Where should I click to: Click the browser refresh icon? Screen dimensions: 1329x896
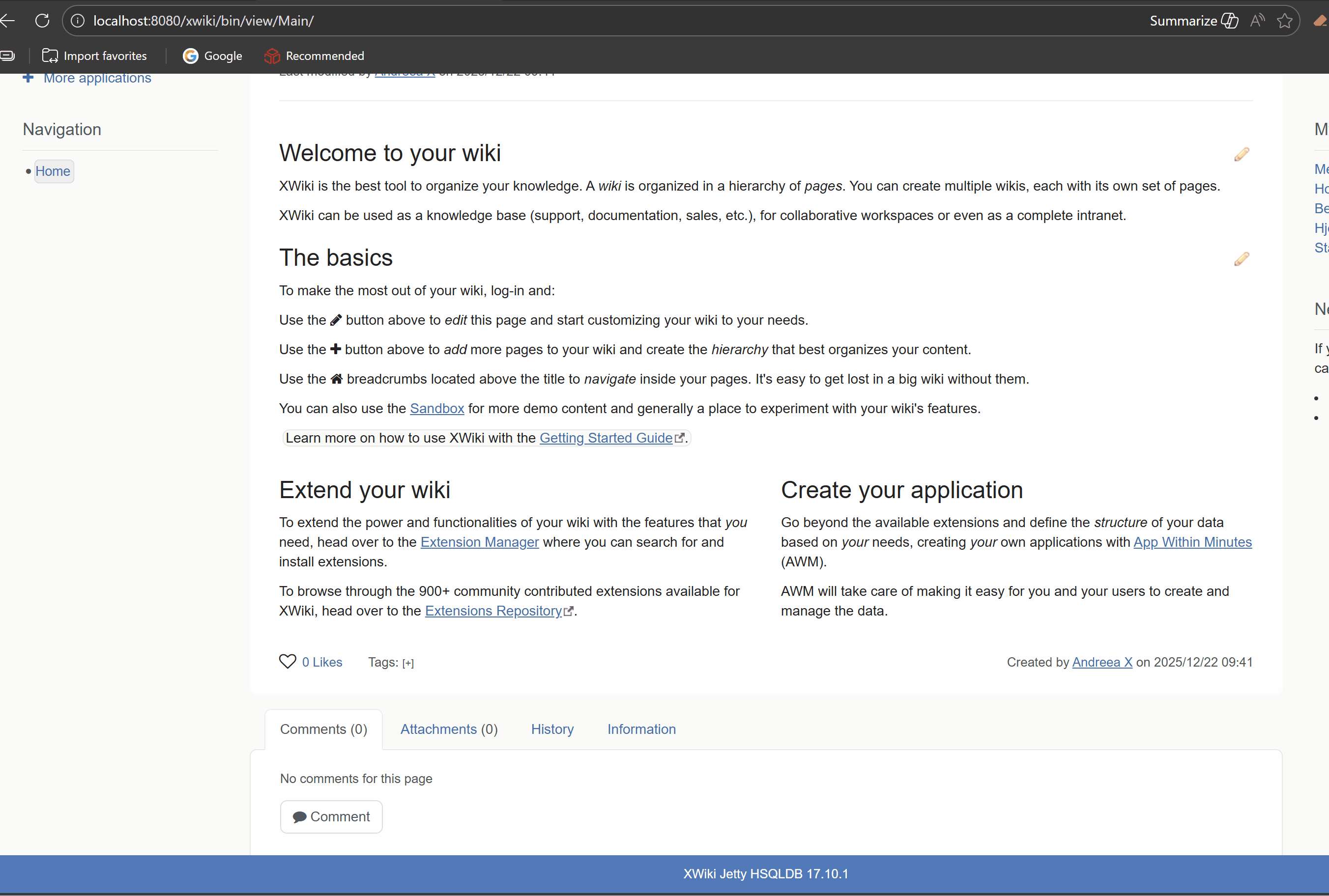pyautogui.click(x=42, y=21)
